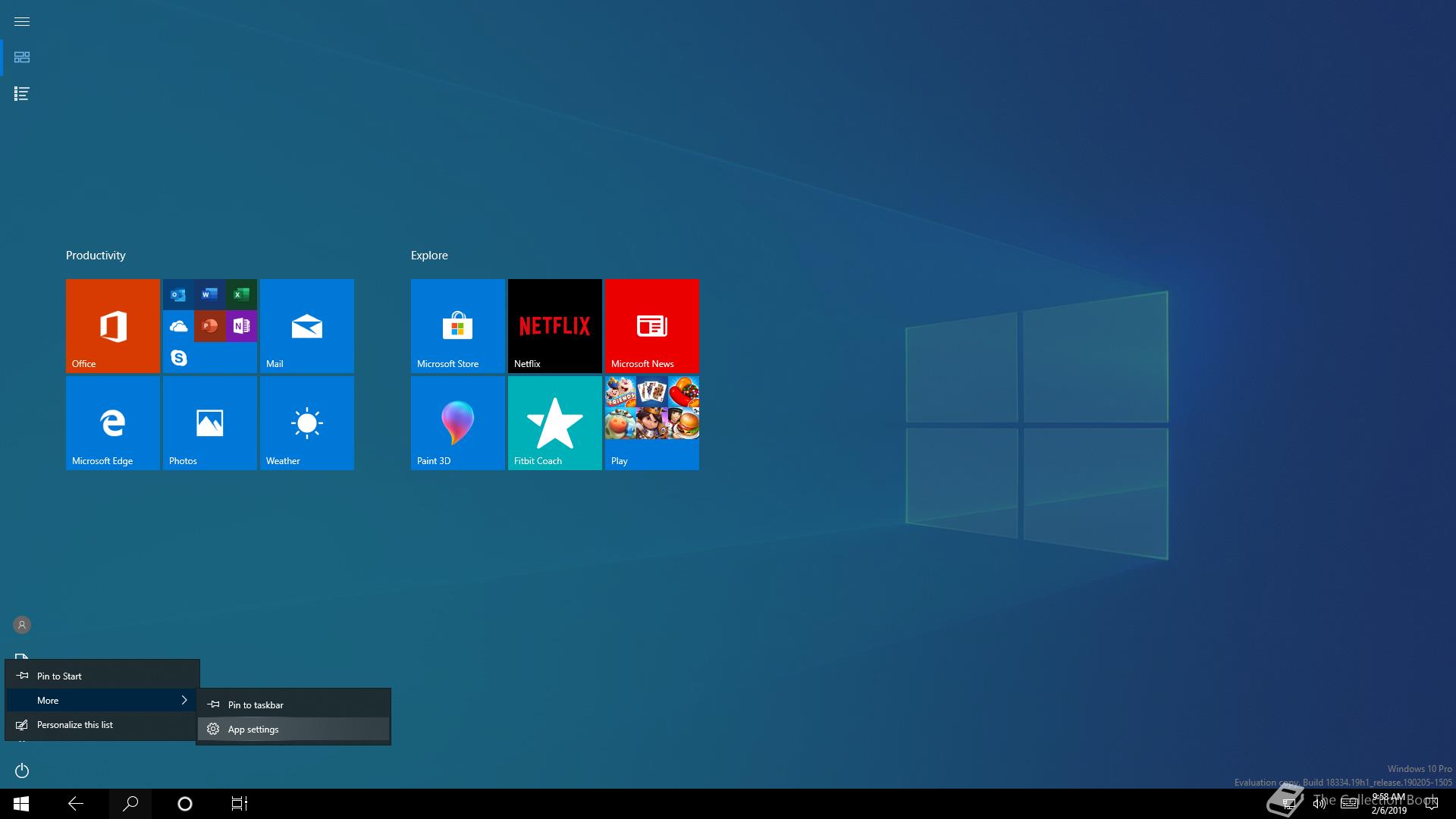The height and width of the screenshot is (819, 1456).
Task: Expand the hamburger menu at top left
Action: coord(22,21)
